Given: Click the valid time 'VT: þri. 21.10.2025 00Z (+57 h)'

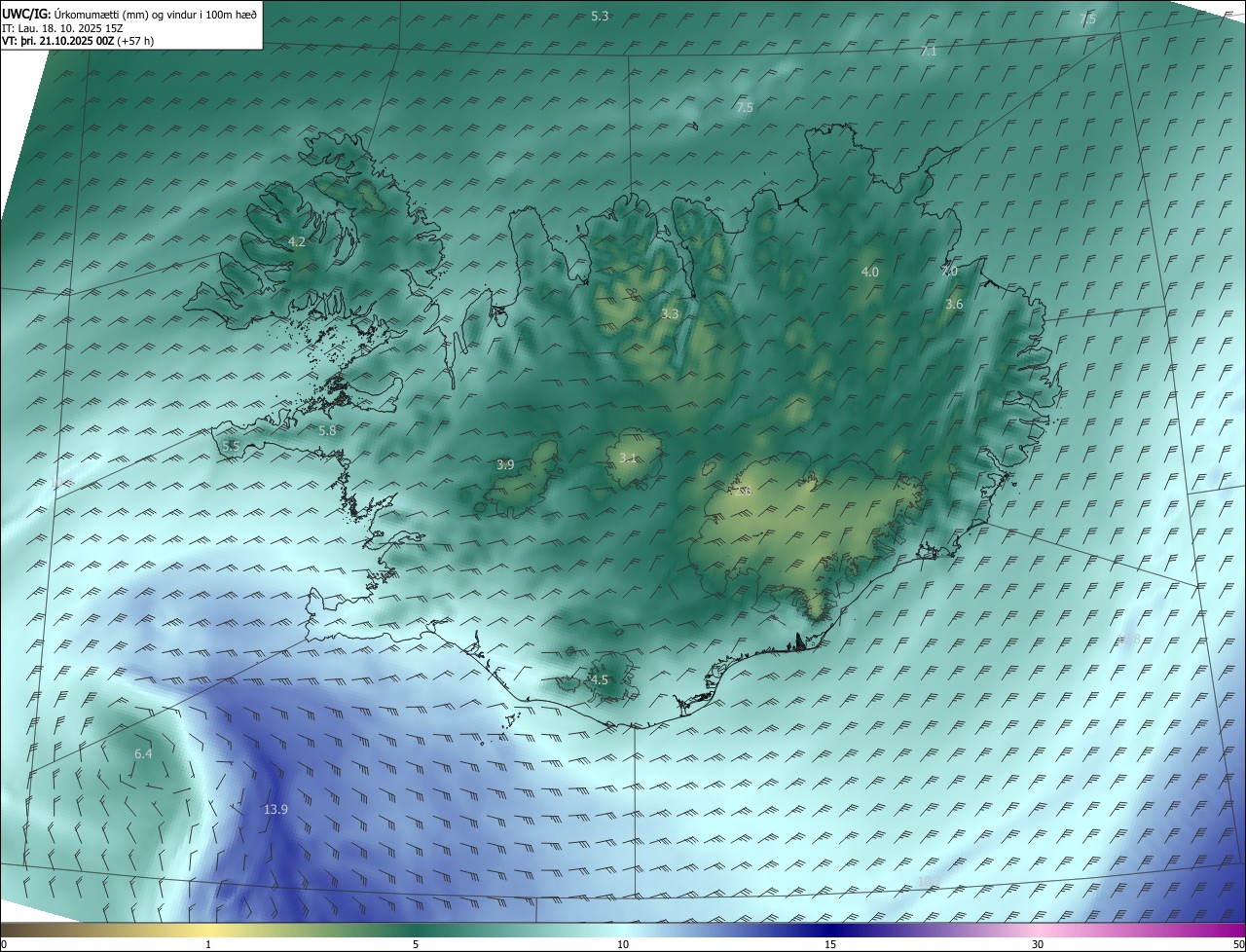Looking at the screenshot, I should click(x=78, y=41).
